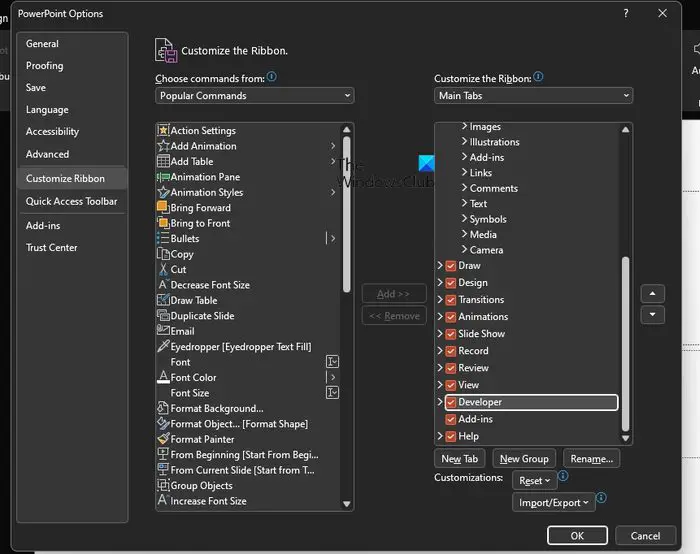The image size is (700, 554).
Task: Click the Bring Forward icon
Action: (162, 207)
